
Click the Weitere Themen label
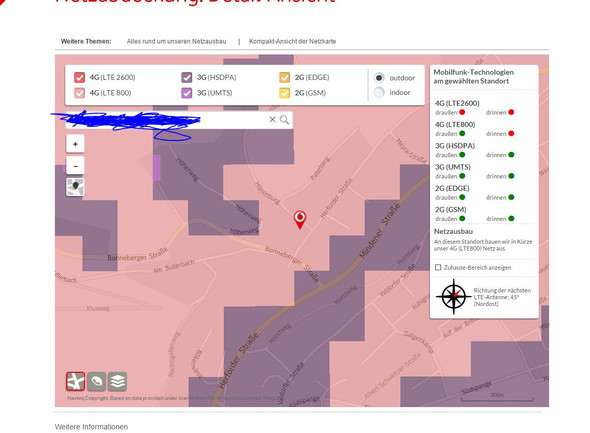click(86, 41)
